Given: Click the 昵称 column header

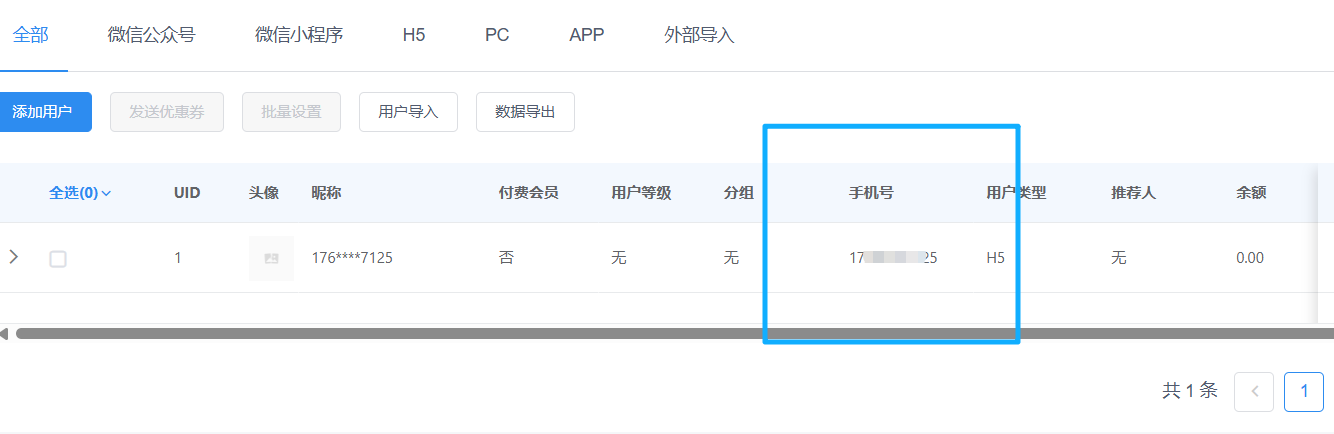Looking at the screenshot, I should tap(326, 193).
